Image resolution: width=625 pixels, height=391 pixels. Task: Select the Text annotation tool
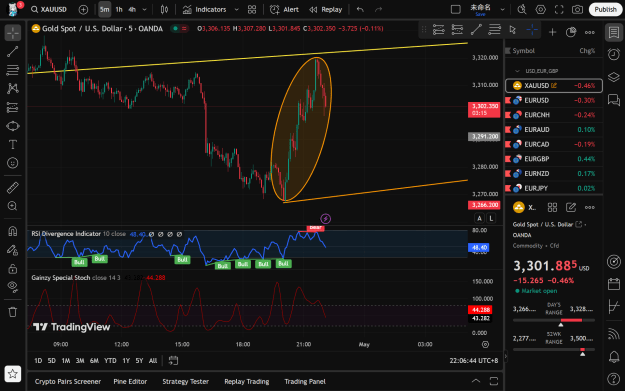click(x=13, y=144)
